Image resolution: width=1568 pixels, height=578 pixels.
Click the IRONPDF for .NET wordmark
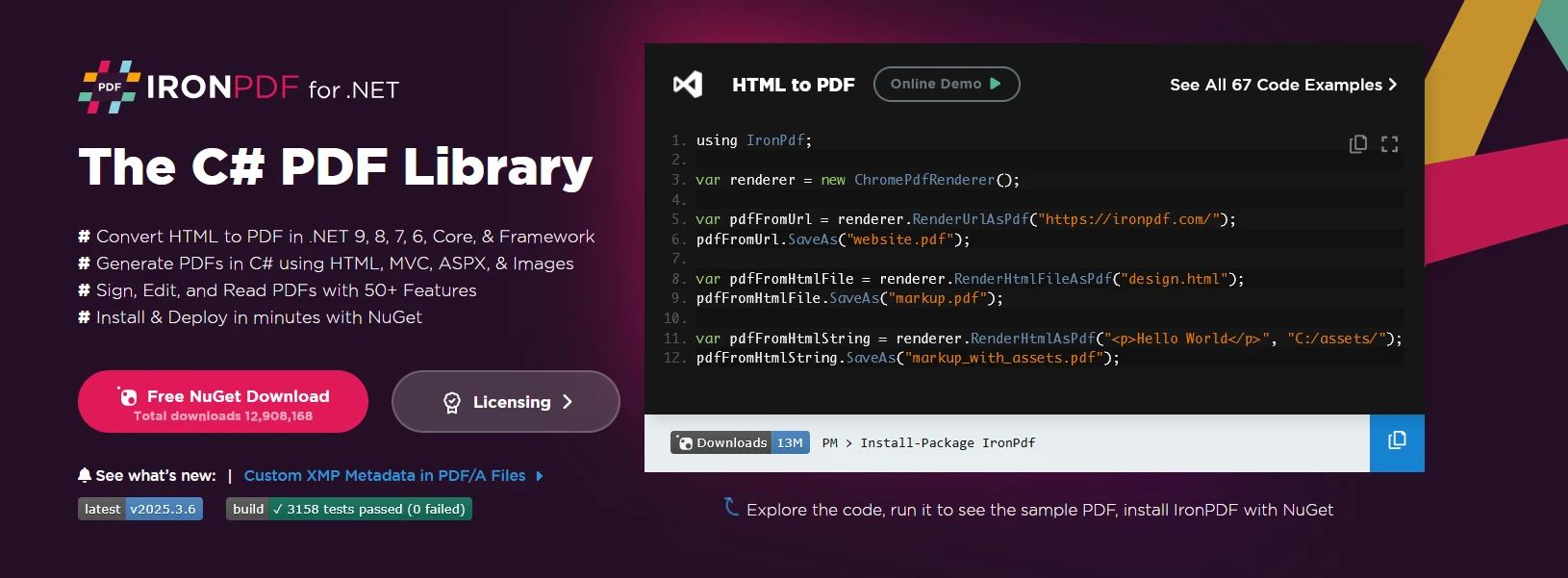(x=272, y=88)
